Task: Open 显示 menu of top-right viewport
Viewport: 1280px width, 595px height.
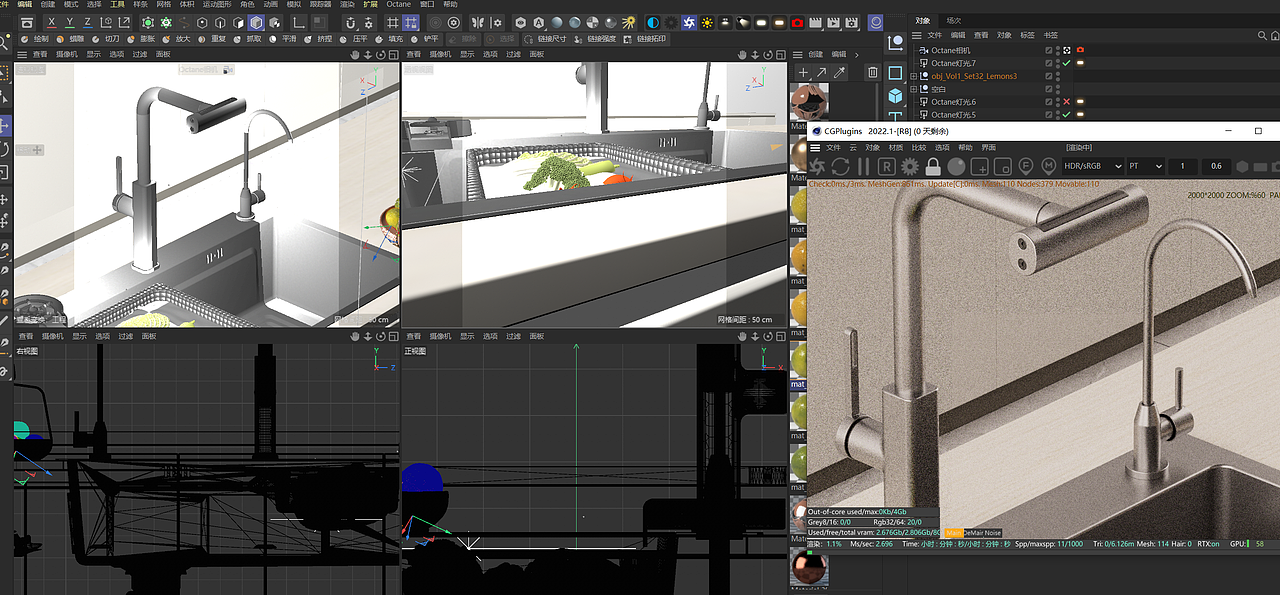Action: [x=467, y=54]
